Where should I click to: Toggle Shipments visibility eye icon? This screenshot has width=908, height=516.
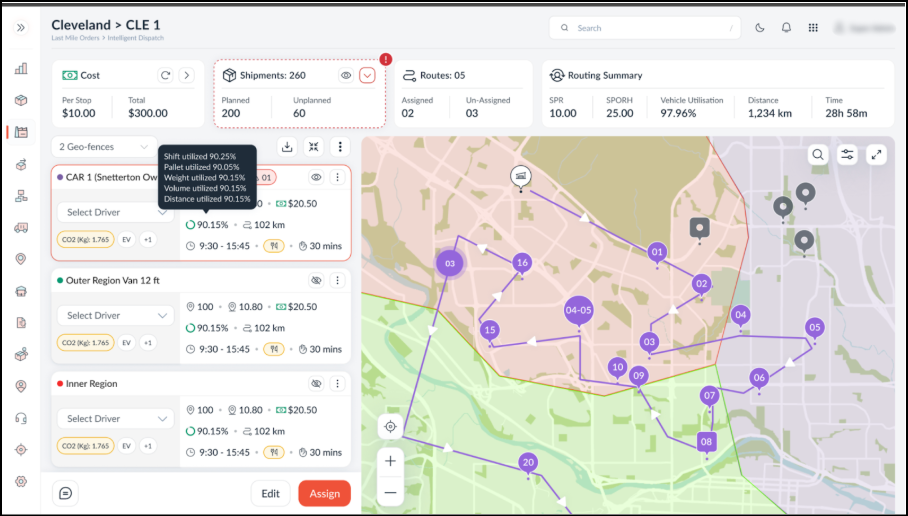[346, 75]
